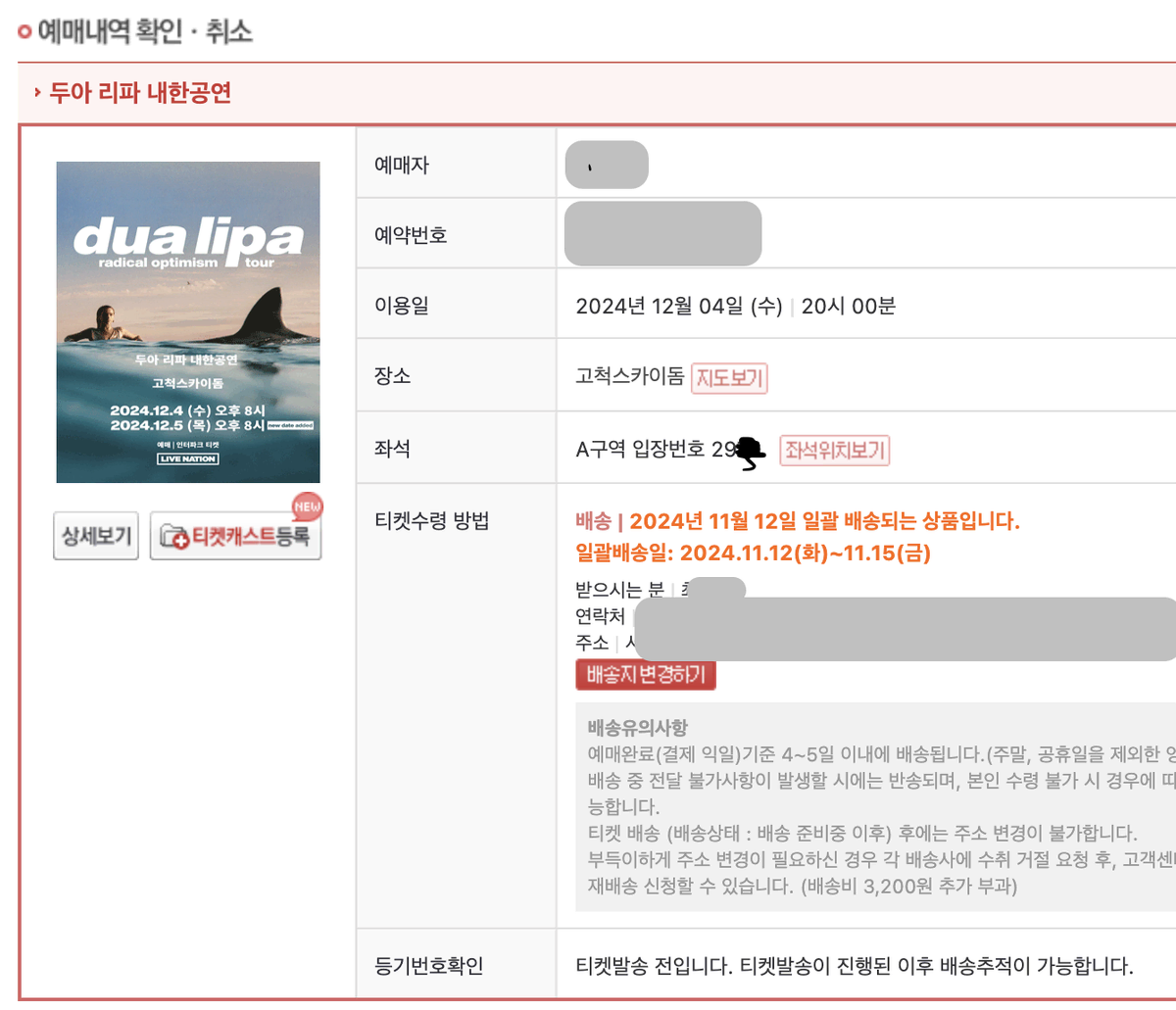1176x1010 pixels.
Task: Select the orange 일괄배송일 date line
Action: click(753, 553)
